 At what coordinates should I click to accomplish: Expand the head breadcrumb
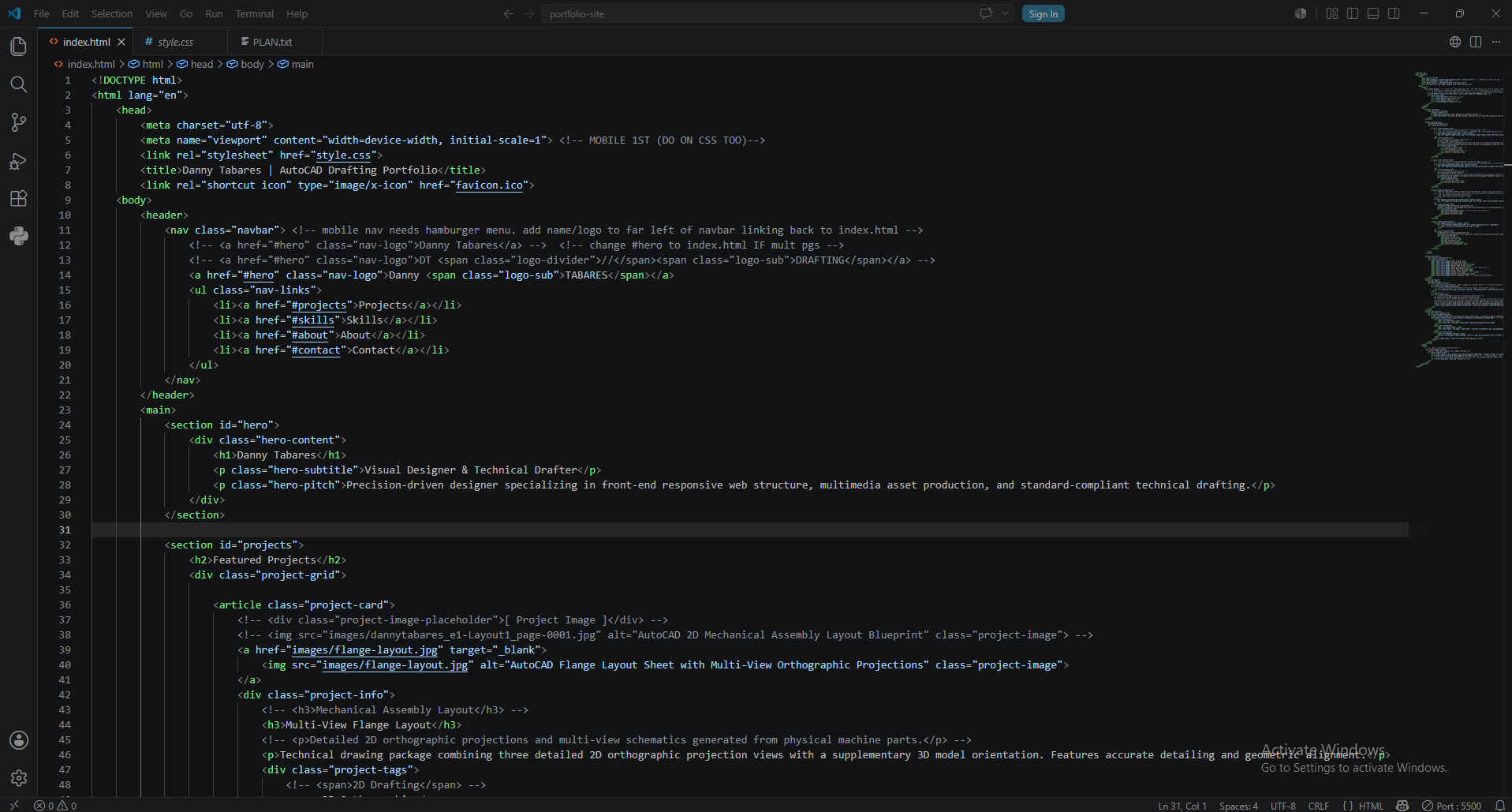pos(195,64)
